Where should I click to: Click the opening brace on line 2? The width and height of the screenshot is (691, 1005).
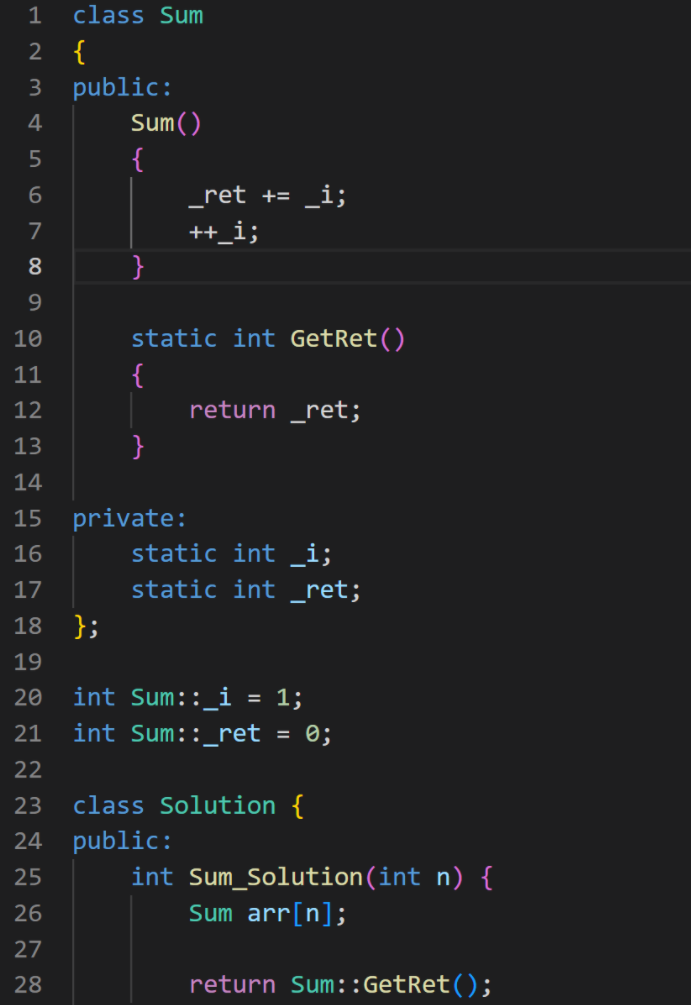pos(79,52)
